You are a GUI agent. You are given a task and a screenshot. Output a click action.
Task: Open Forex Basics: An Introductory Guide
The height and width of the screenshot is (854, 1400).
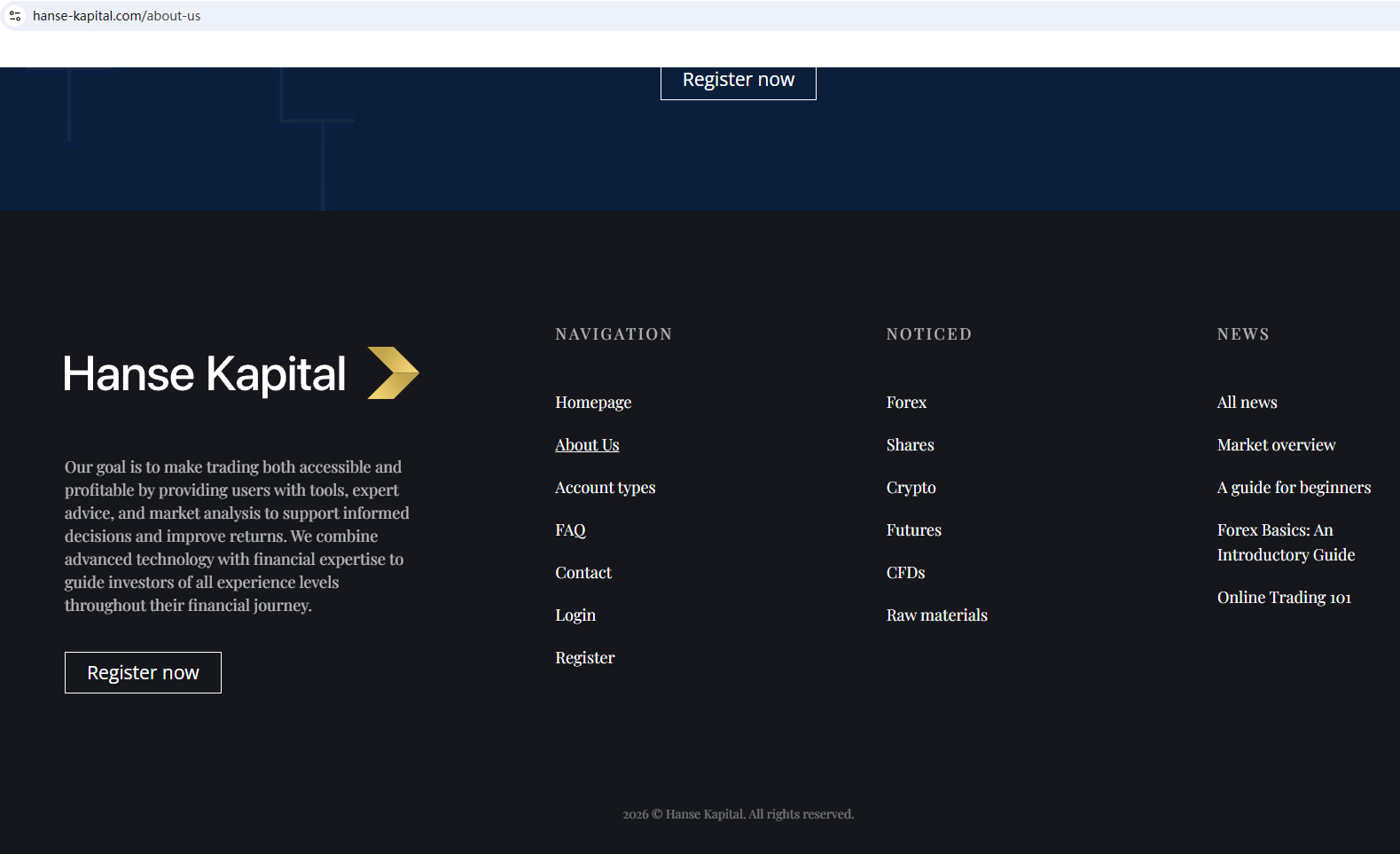tap(1286, 543)
